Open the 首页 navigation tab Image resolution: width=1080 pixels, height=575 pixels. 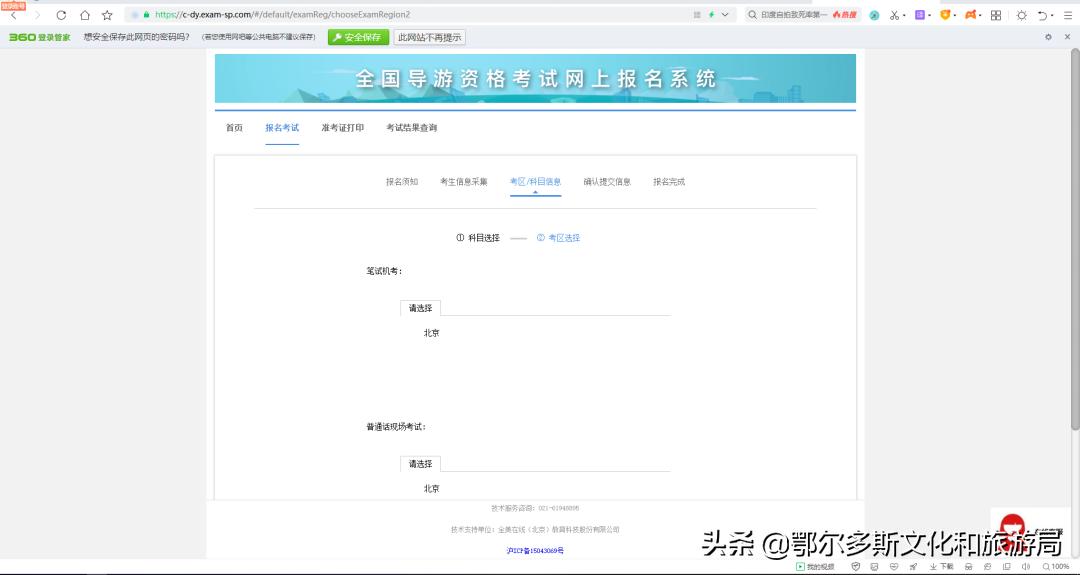pos(234,127)
